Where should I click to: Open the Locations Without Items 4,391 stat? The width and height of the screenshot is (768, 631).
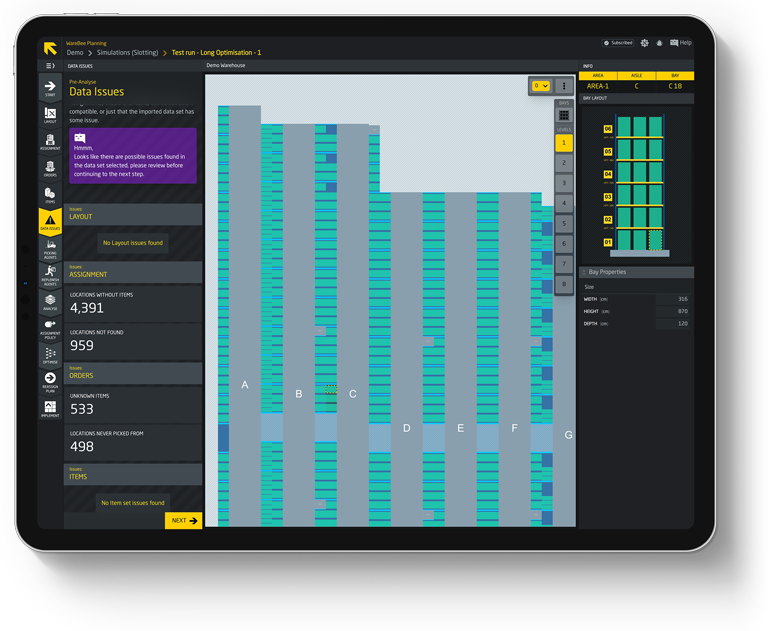coord(133,303)
